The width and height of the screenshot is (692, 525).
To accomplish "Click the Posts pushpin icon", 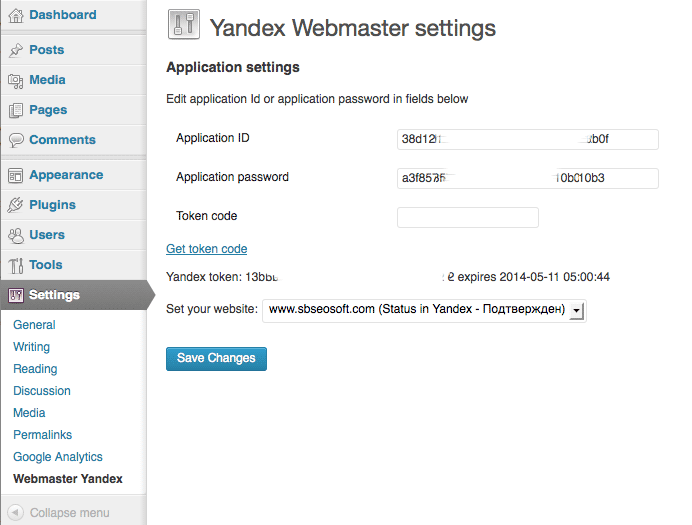I will [x=16, y=50].
